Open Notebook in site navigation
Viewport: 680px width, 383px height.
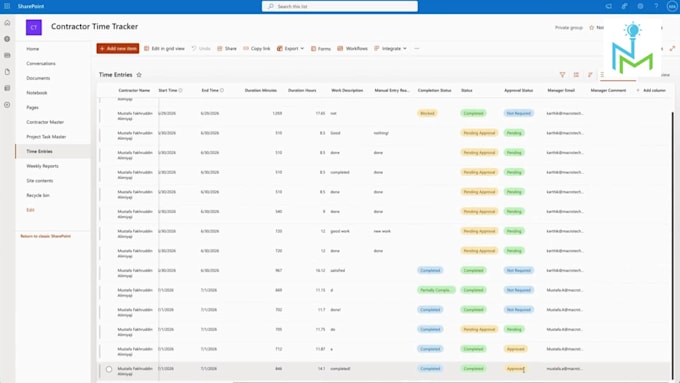click(37, 93)
